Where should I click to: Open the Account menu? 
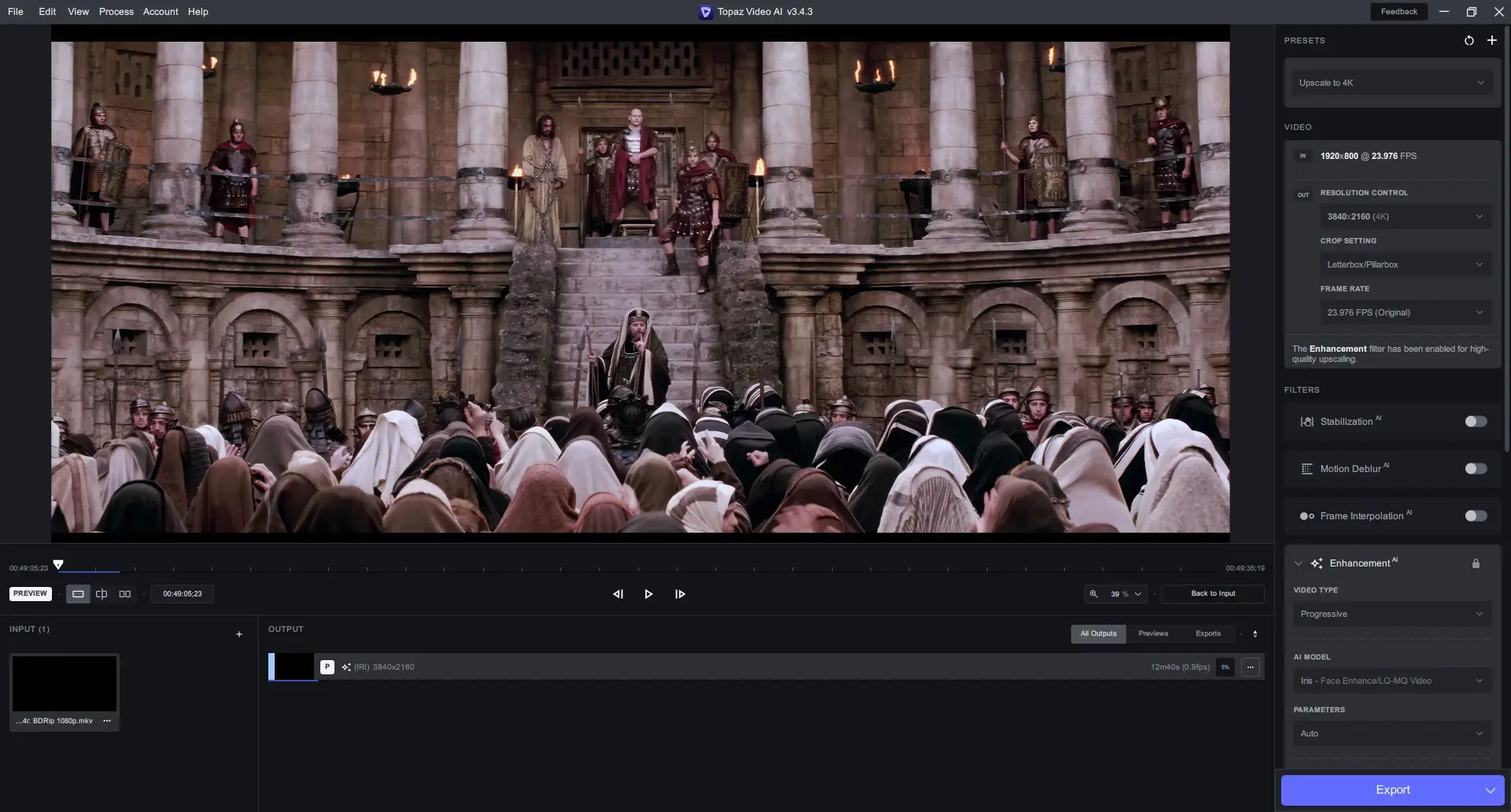161,12
